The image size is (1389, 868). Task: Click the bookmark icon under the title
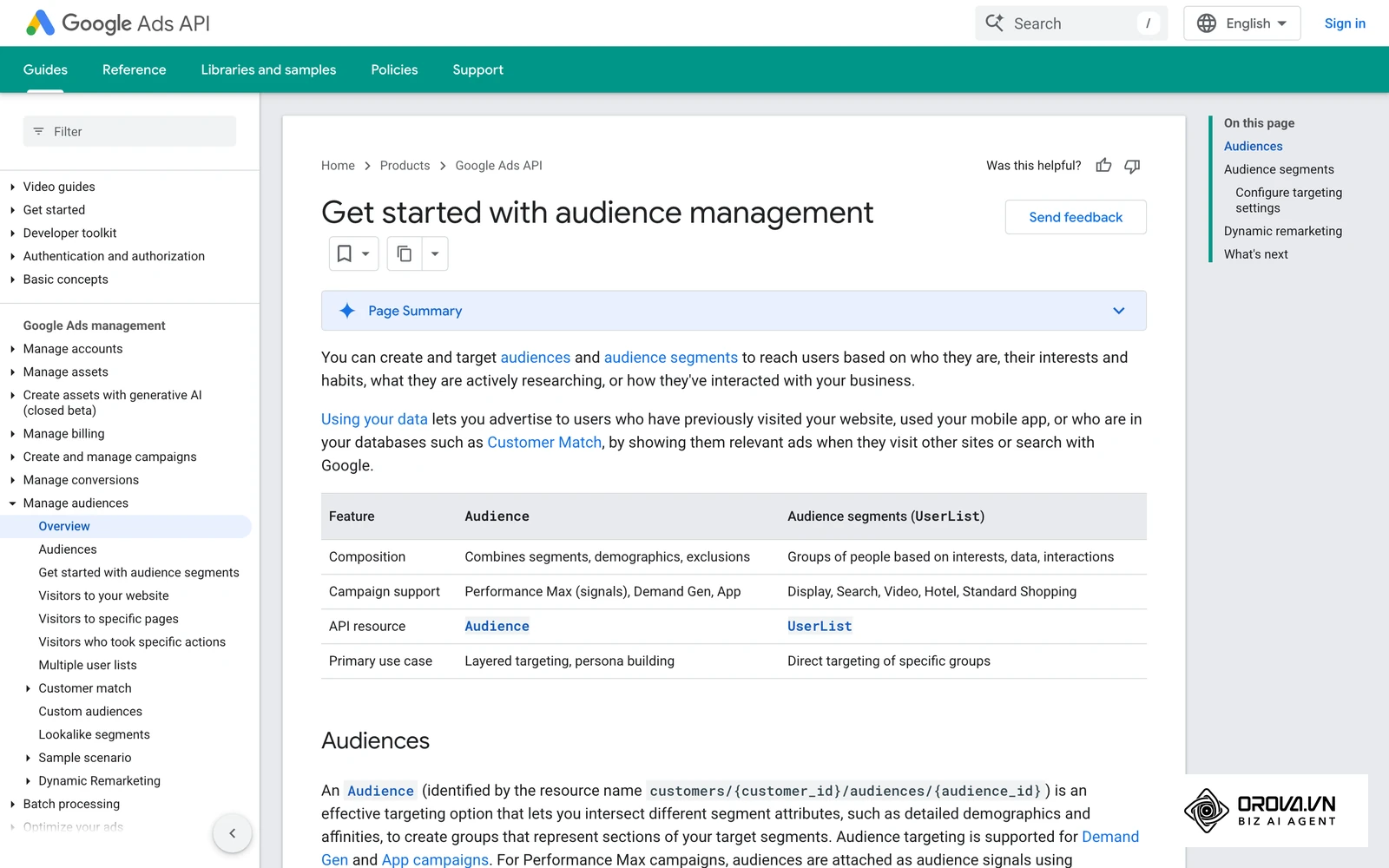pos(345,253)
